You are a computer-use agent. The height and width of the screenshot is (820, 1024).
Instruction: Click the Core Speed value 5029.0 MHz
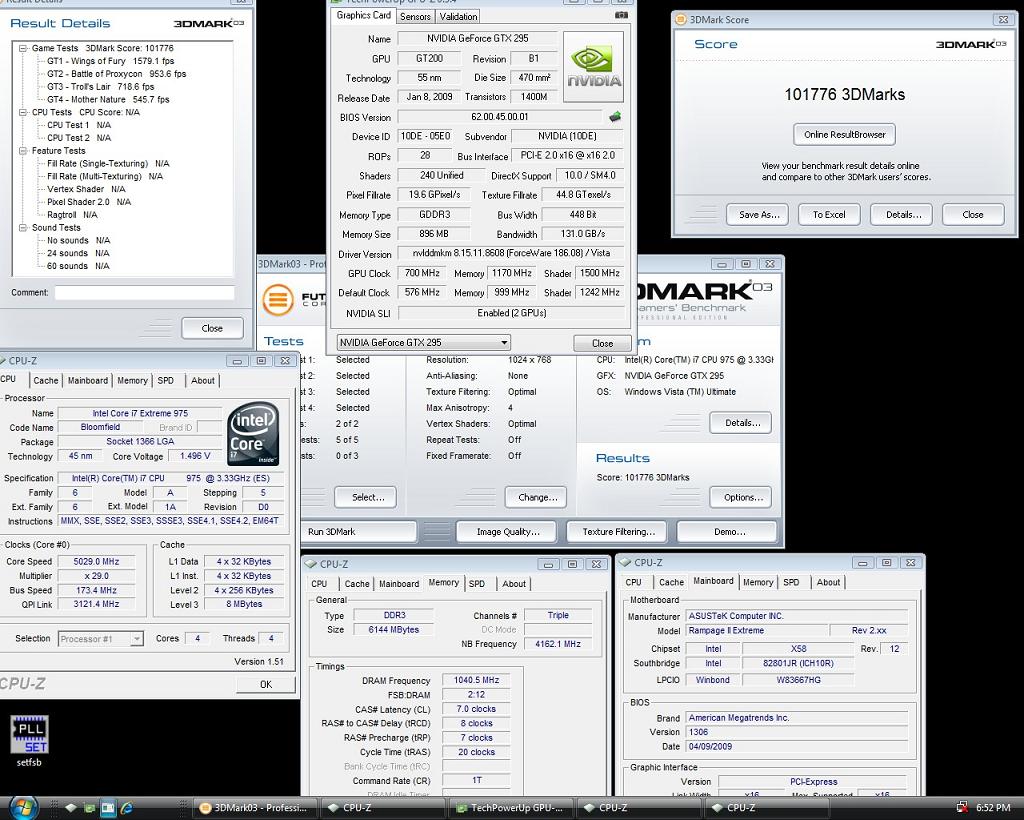coord(97,561)
